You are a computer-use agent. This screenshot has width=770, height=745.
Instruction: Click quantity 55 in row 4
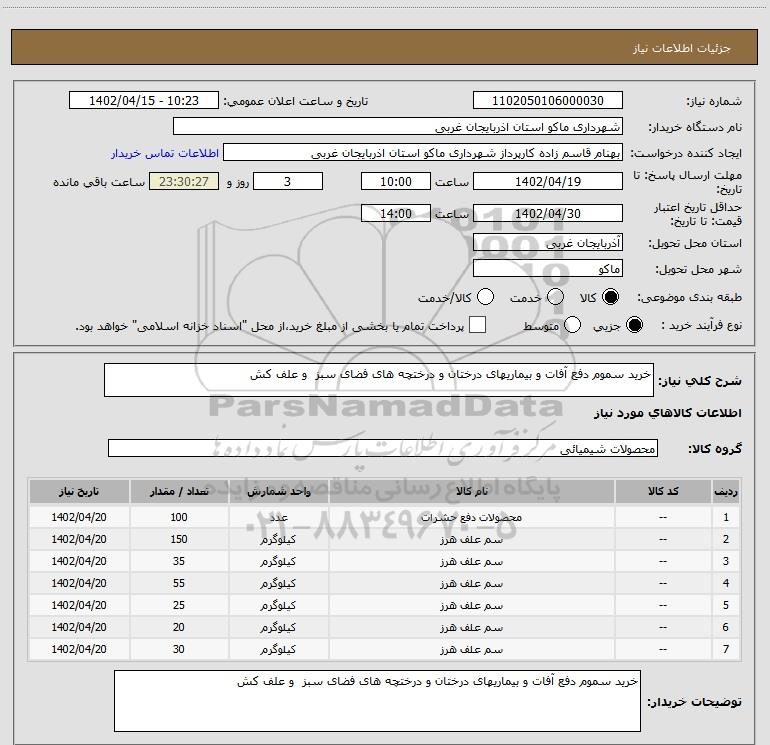179,583
